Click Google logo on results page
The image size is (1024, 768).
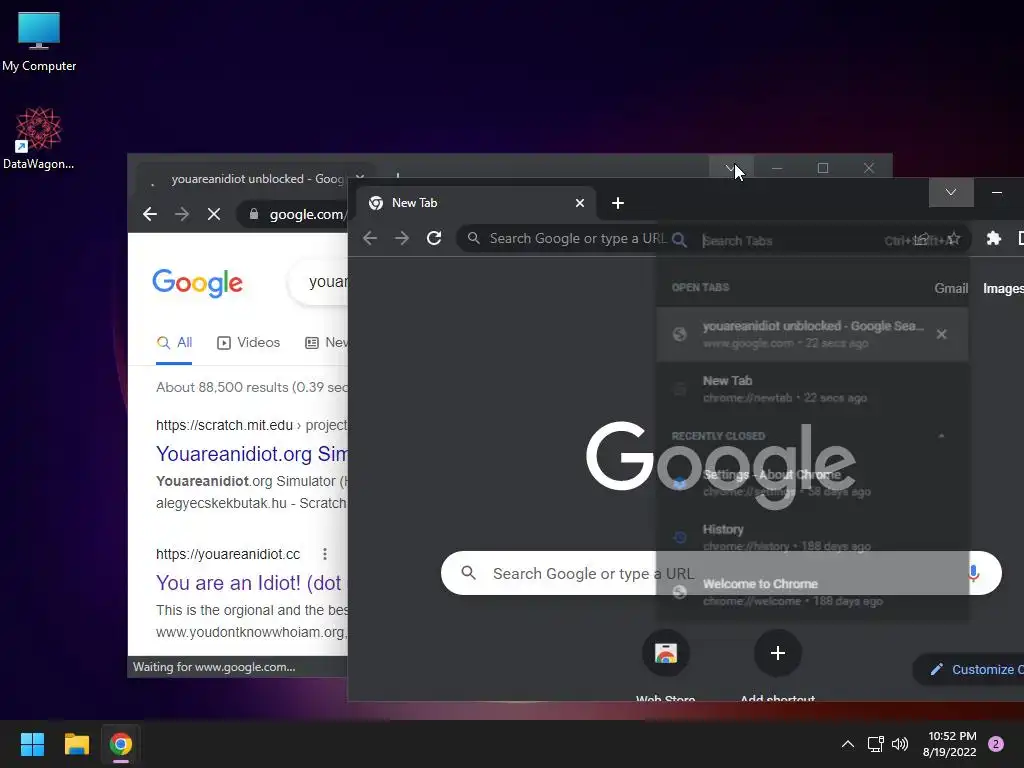click(x=197, y=283)
